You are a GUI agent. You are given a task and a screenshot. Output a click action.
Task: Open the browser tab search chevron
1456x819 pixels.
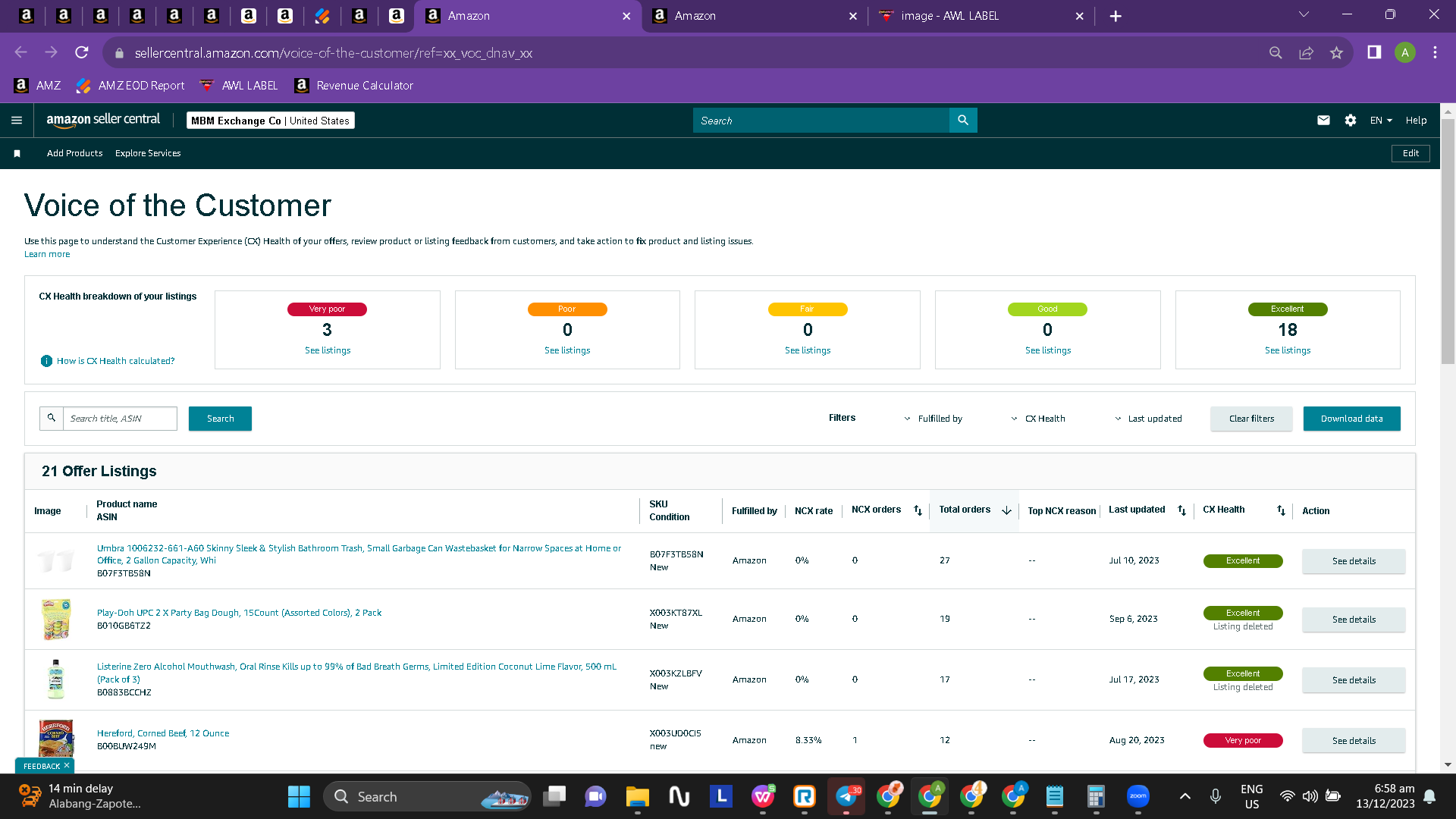(1304, 14)
